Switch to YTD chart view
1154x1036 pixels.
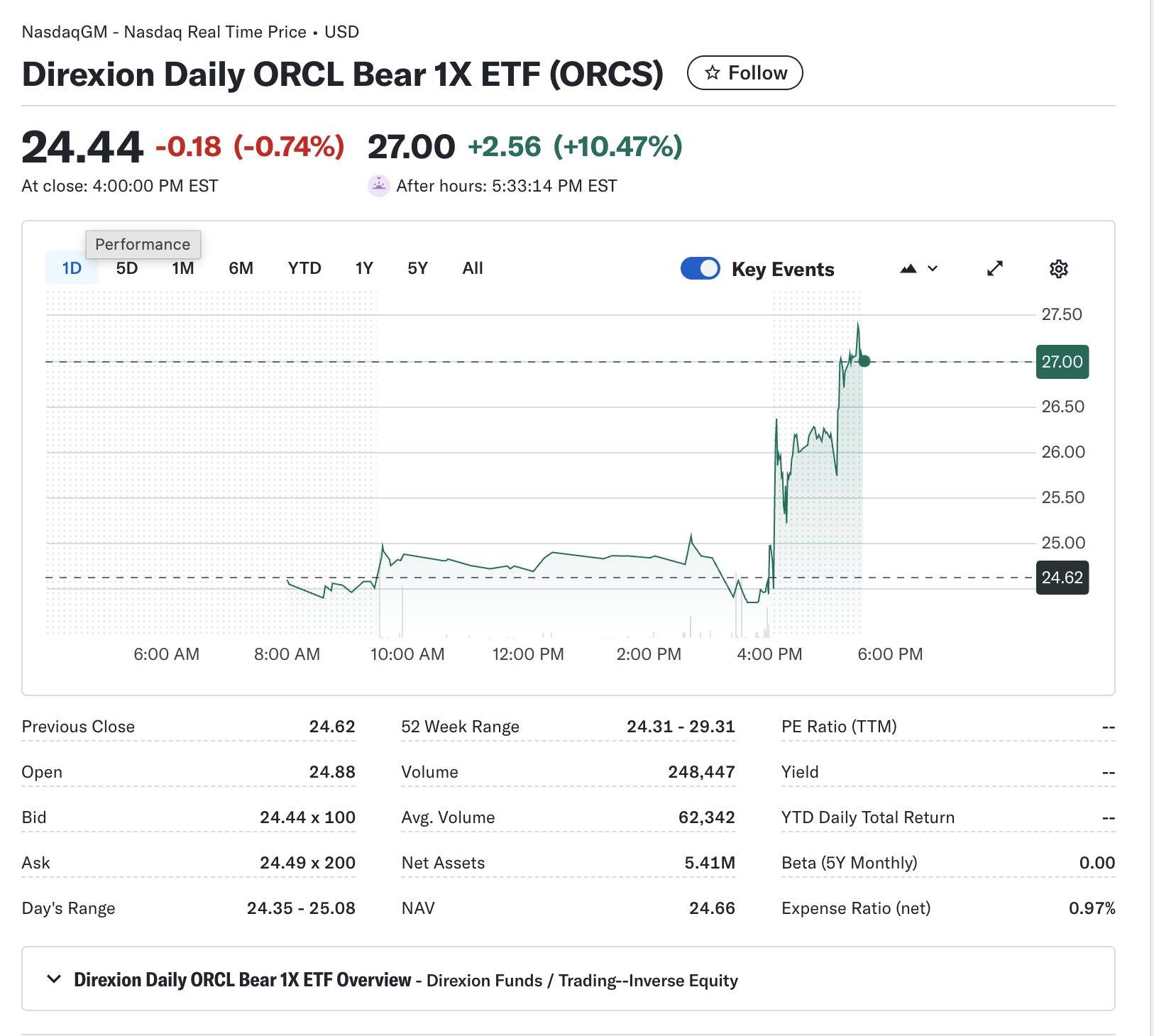point(304,268)
